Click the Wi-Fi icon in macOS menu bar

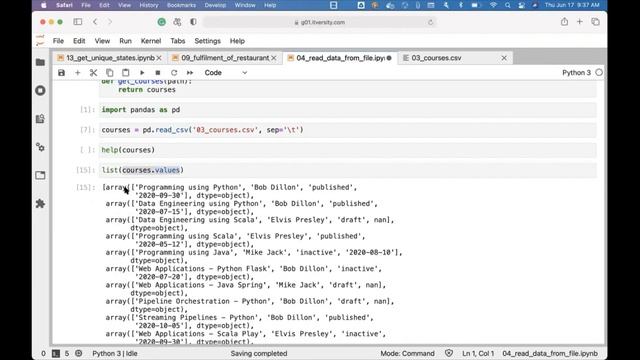coord(493,5)
